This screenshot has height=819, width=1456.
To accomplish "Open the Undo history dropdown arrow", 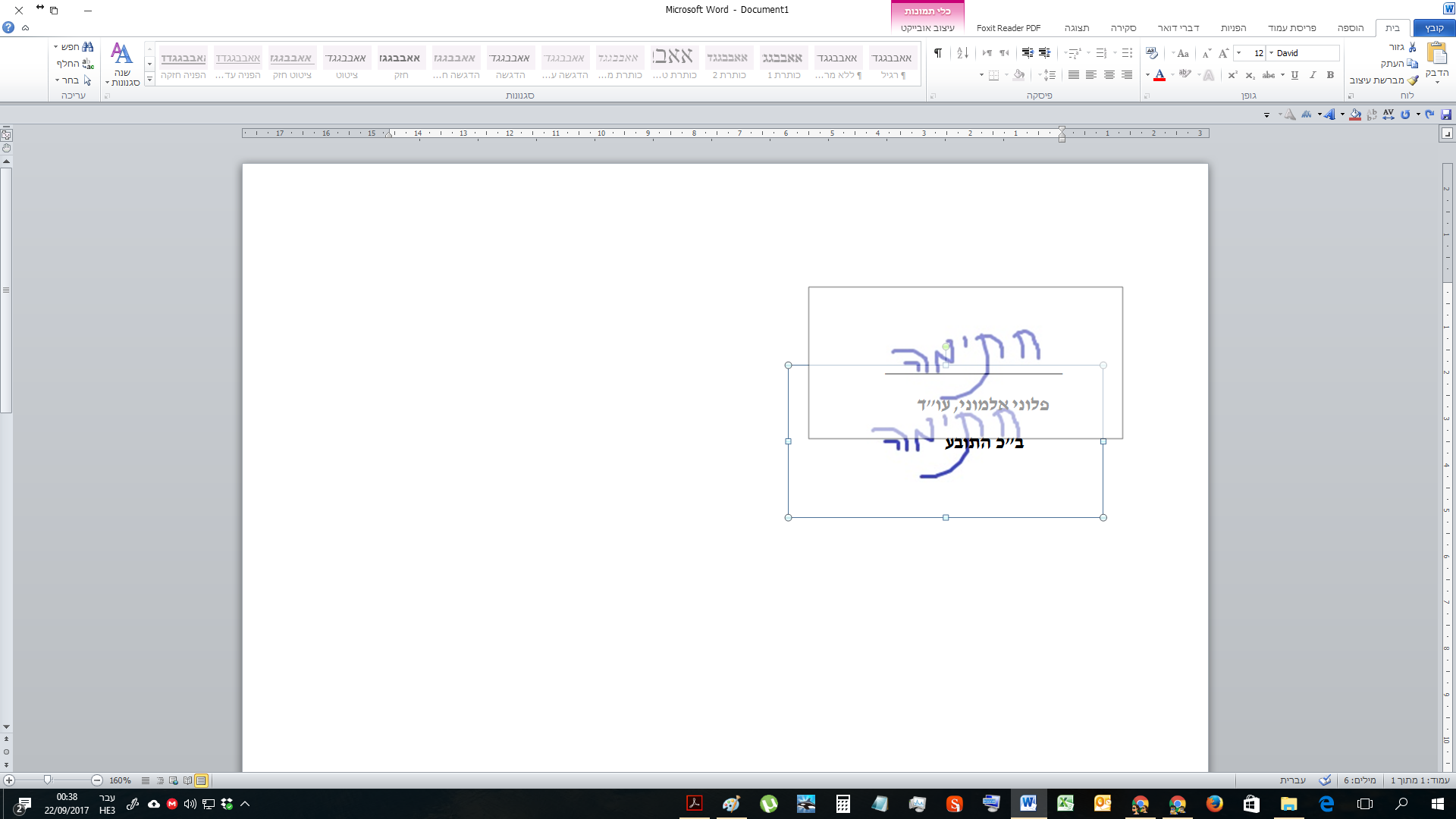I will 1418,115.
